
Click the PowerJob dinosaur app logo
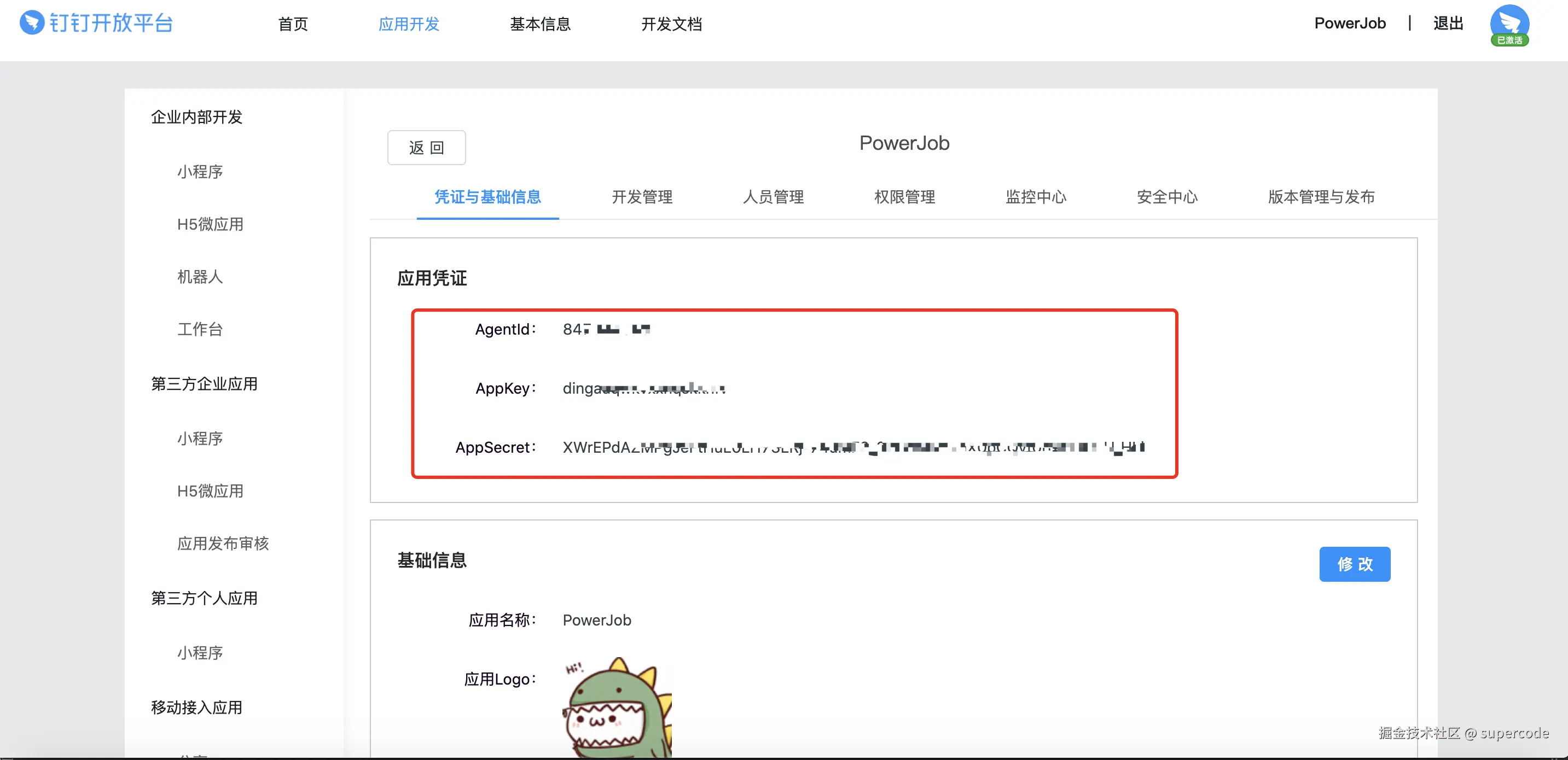point(617,708)
